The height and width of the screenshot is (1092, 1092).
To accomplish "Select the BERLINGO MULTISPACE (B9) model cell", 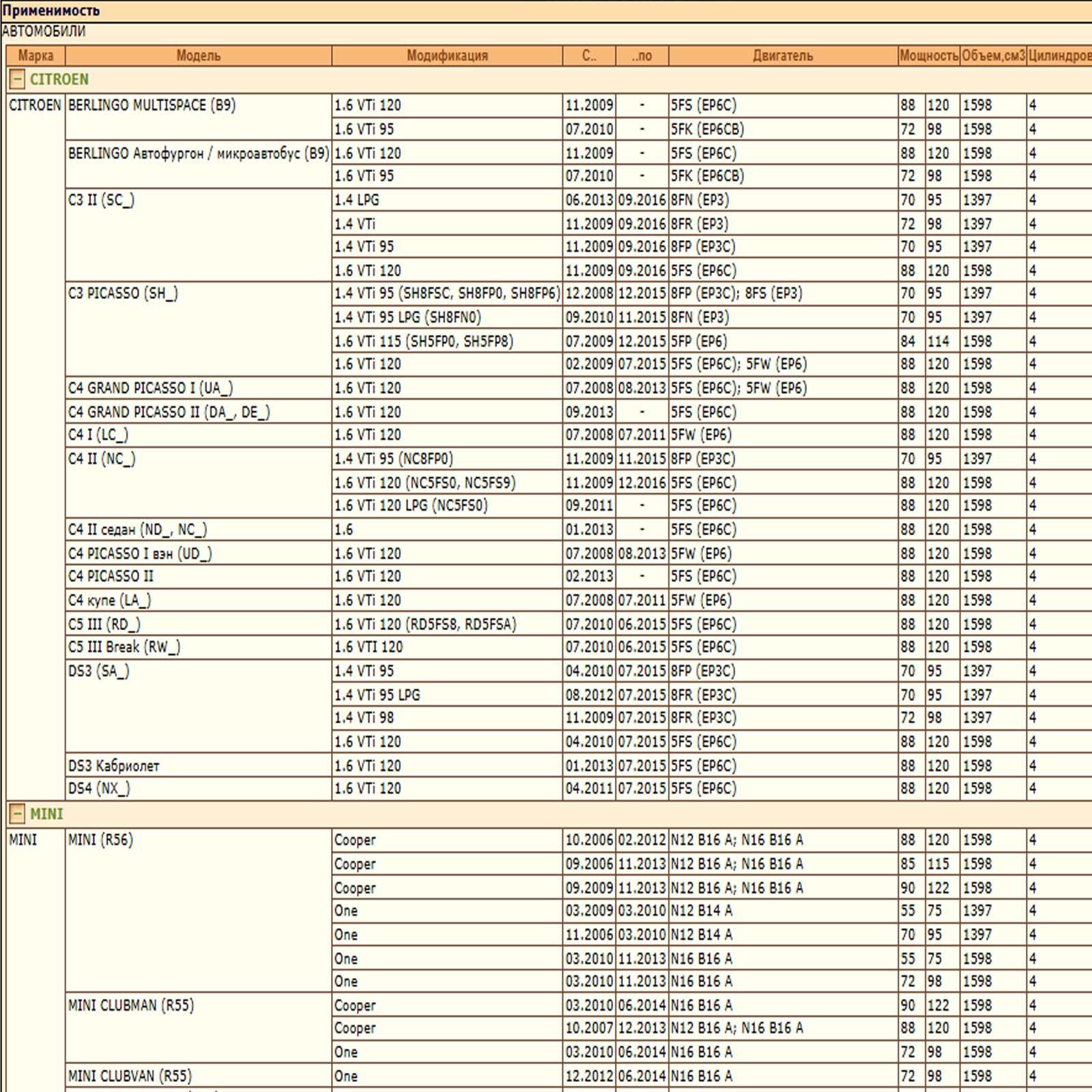I will [x=152, y=106].
